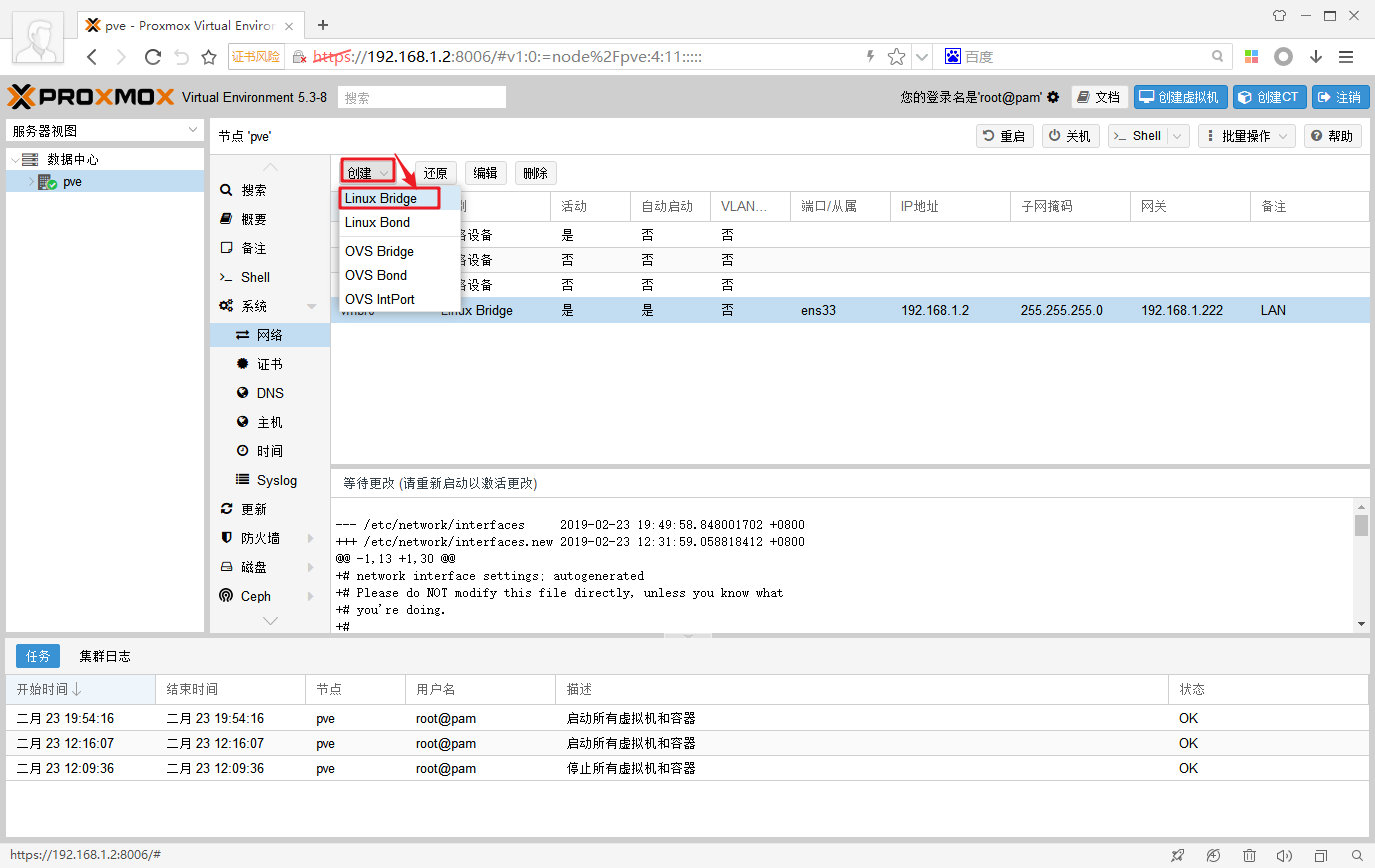Choose OVS Bridge from the create menu
Screen dimensions: 1375x868
pyautogui.click(x=397, y=251)
